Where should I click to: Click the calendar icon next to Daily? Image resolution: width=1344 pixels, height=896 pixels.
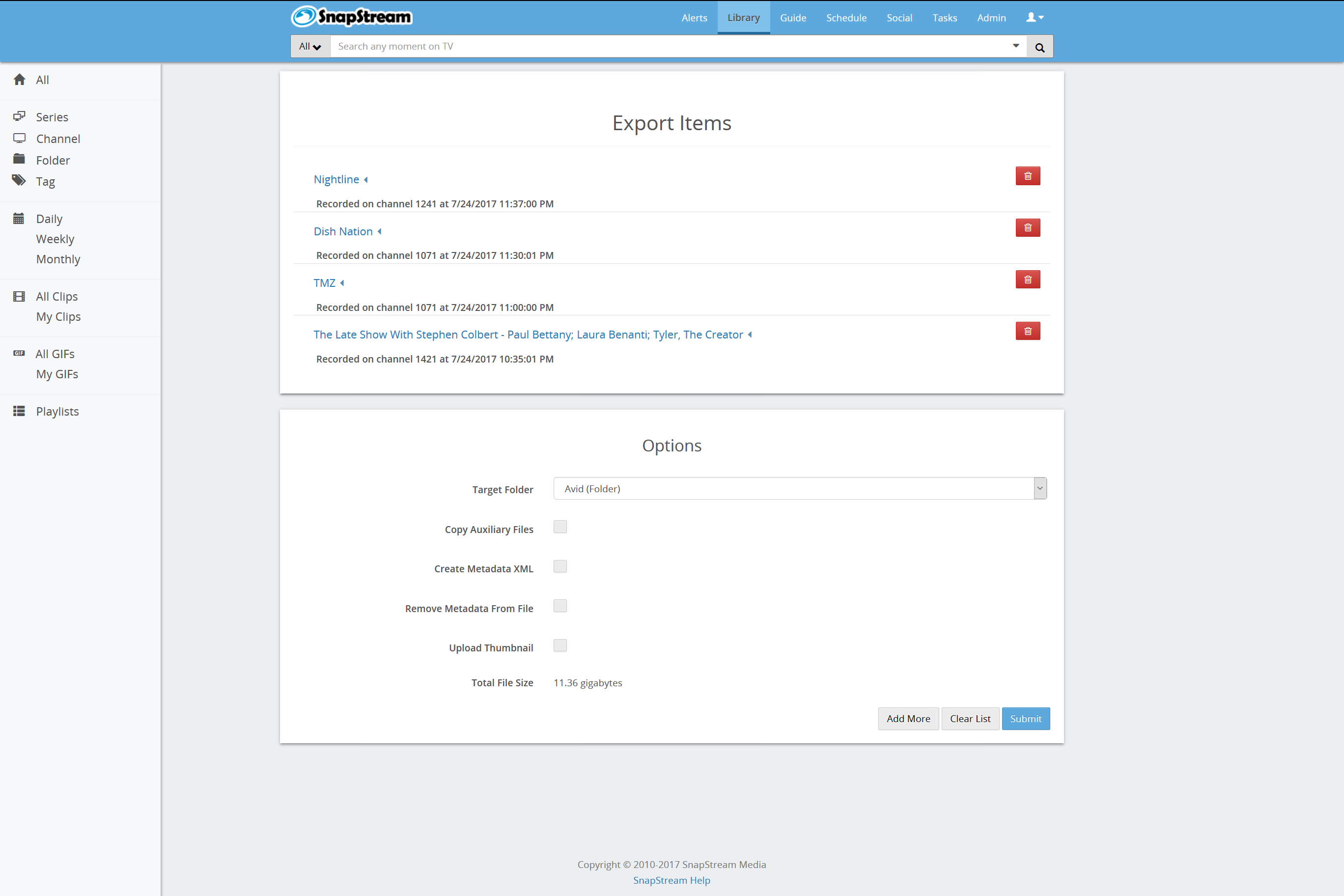point(19,218)
